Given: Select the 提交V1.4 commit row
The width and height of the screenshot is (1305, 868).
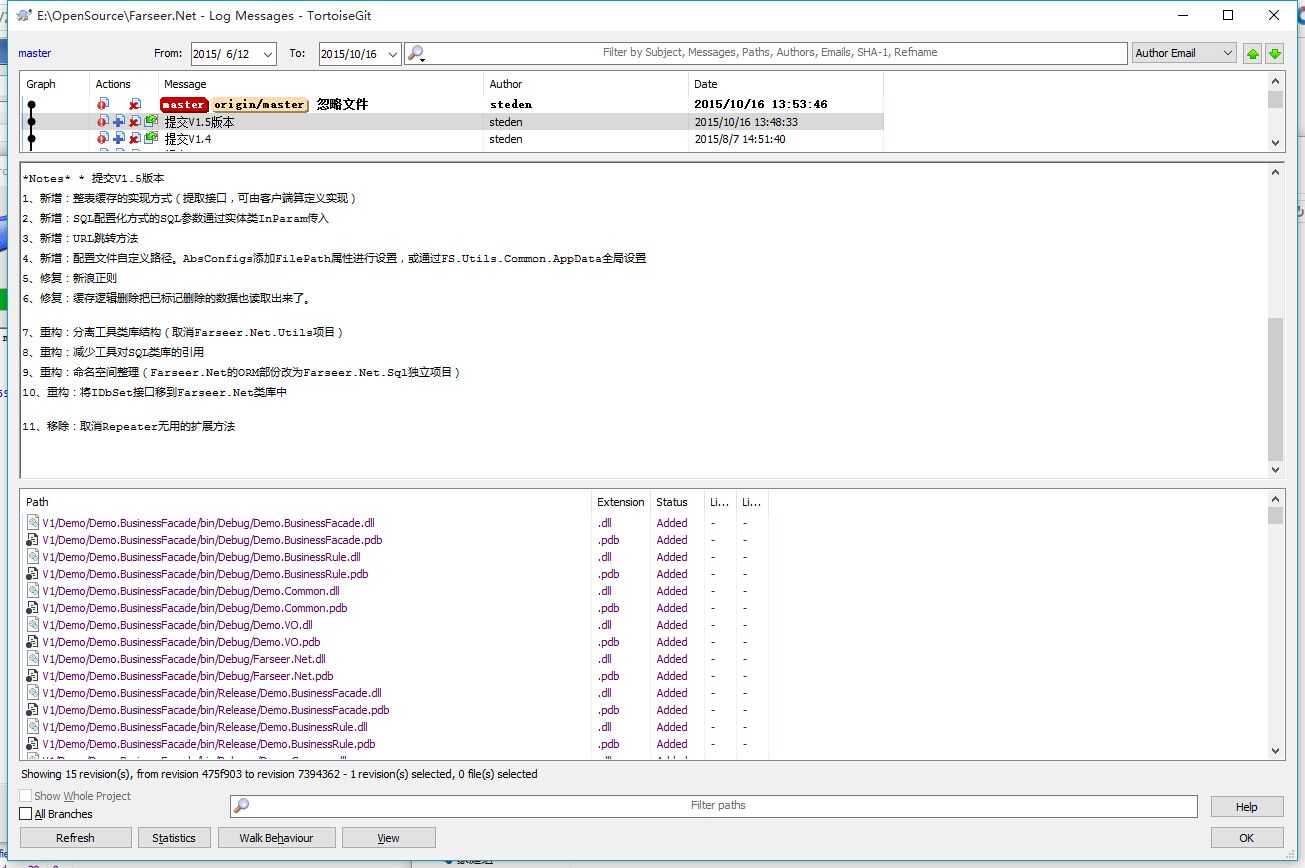Looking at the screenshot, I should coord(452,139).
